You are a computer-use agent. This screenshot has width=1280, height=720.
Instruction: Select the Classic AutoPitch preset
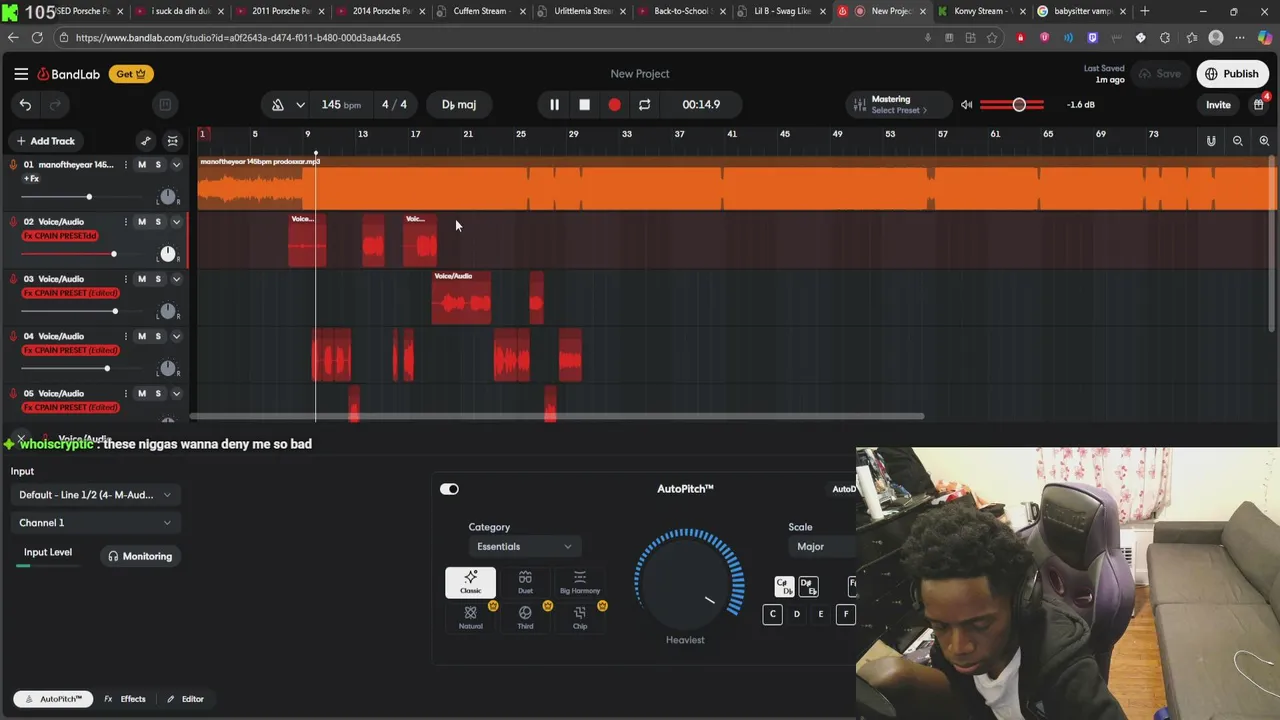pos(470,583)
